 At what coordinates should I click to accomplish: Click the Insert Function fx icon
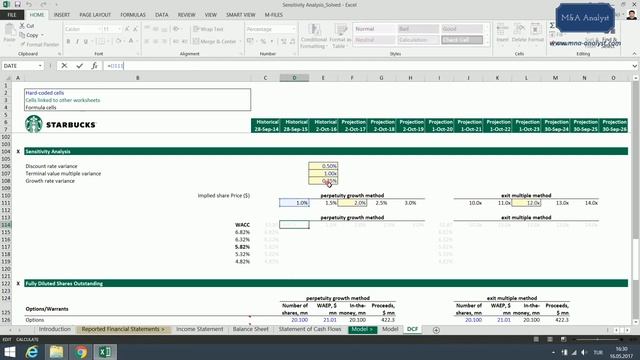tap(94, 66)
